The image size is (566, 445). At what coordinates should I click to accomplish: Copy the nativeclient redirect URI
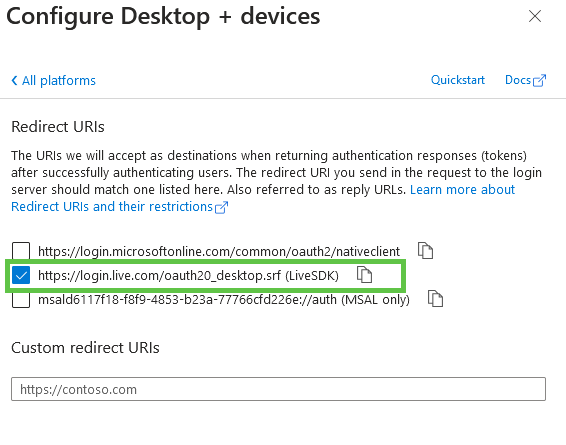pos(425,250)
